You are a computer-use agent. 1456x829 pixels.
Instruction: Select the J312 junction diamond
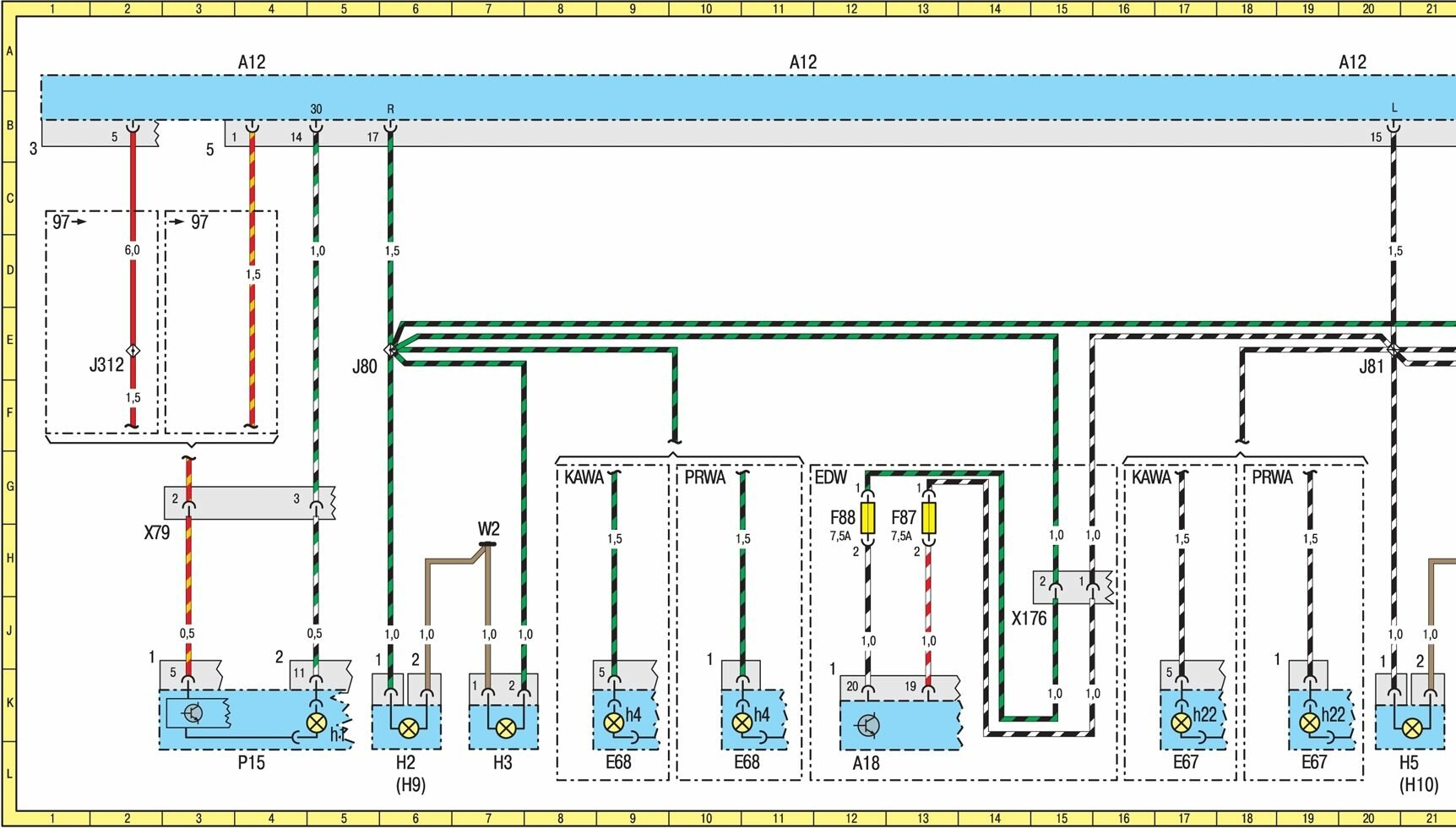pos(133,350)
